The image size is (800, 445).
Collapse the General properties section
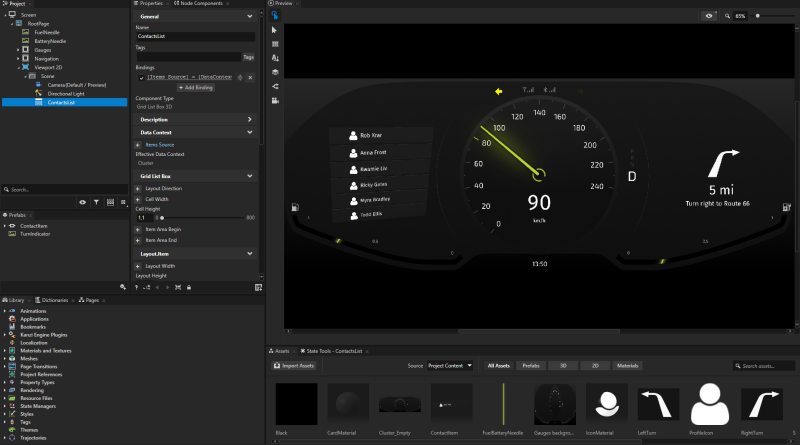click(249, 17)
